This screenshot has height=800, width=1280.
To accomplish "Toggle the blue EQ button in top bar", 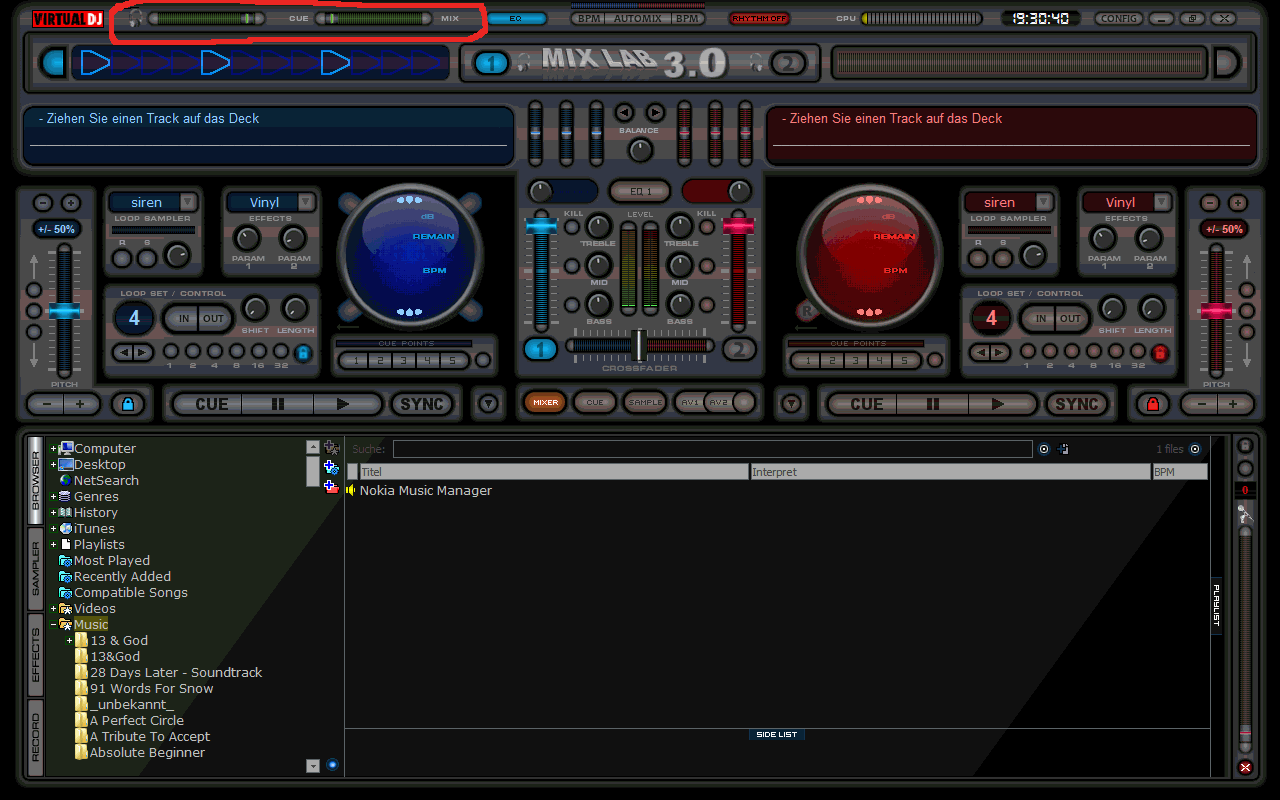I will (x=516, y=18).
